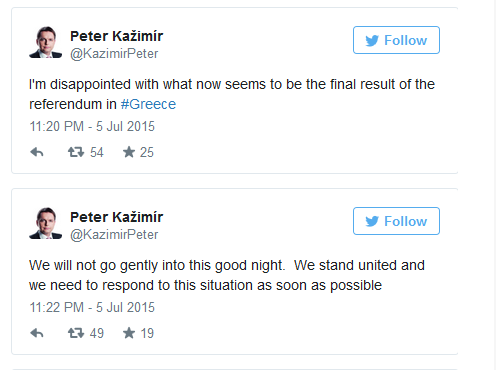Retweet the tweet with 49 retweets
The height and width of the screenshot is (370, 496).
76,333
